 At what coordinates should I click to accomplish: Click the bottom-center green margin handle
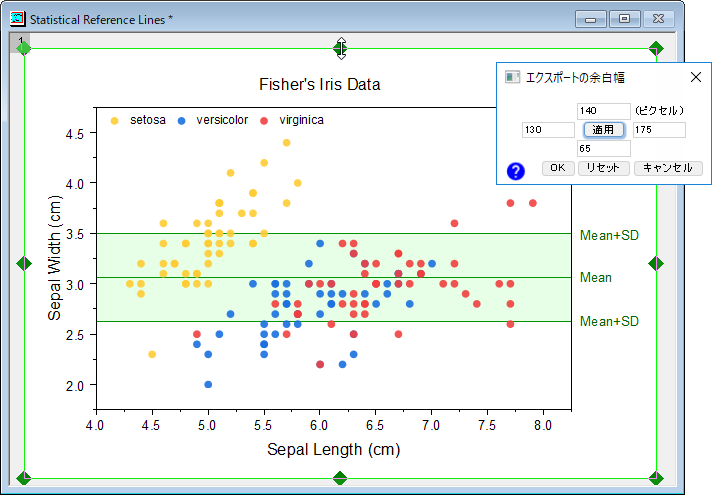[340, 477]
